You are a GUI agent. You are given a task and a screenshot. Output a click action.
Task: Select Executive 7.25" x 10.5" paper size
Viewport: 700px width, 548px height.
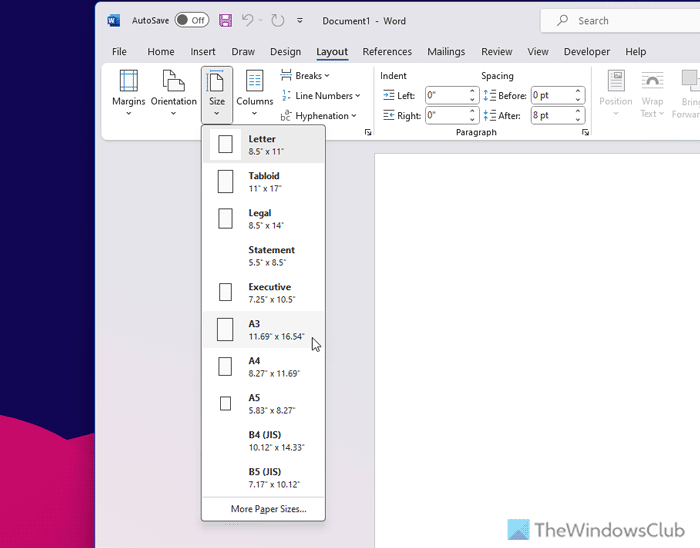[263, 293]
